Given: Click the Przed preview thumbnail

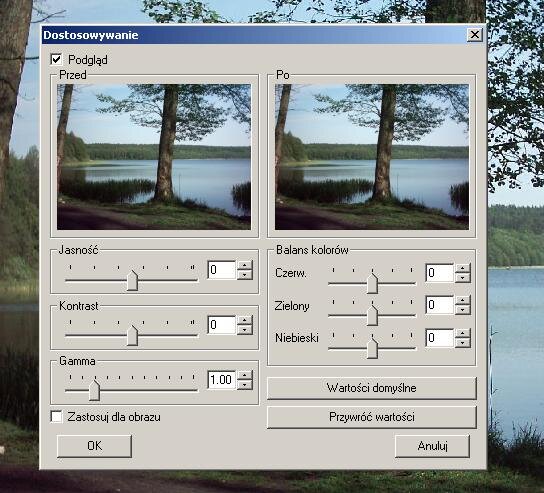Looking at the screenshot, I should (x=154, y=157).
